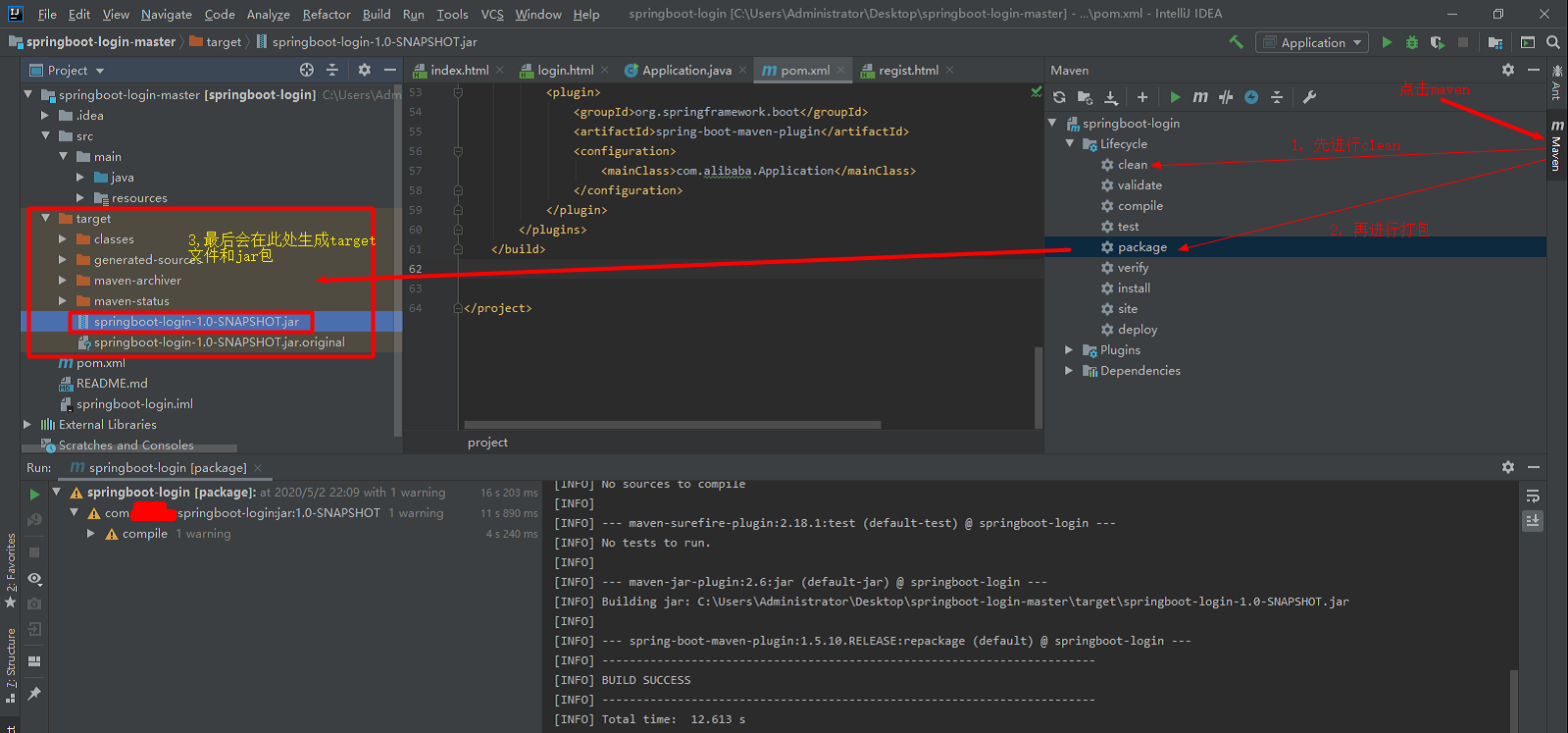Screen dimensions: 1568x733
Task: Open Search Everywhere magnifier icon
Action: pos(1553,42)
